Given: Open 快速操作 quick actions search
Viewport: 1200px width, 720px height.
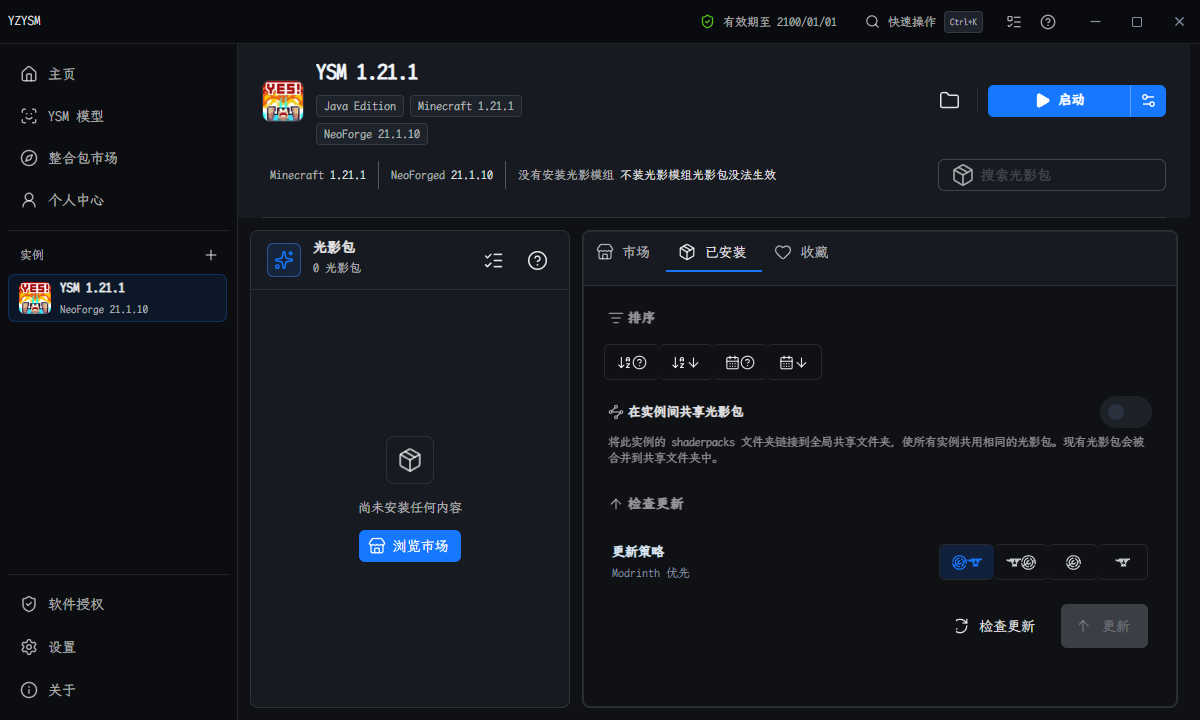Looking at the screenshot, I should [923, 22].
